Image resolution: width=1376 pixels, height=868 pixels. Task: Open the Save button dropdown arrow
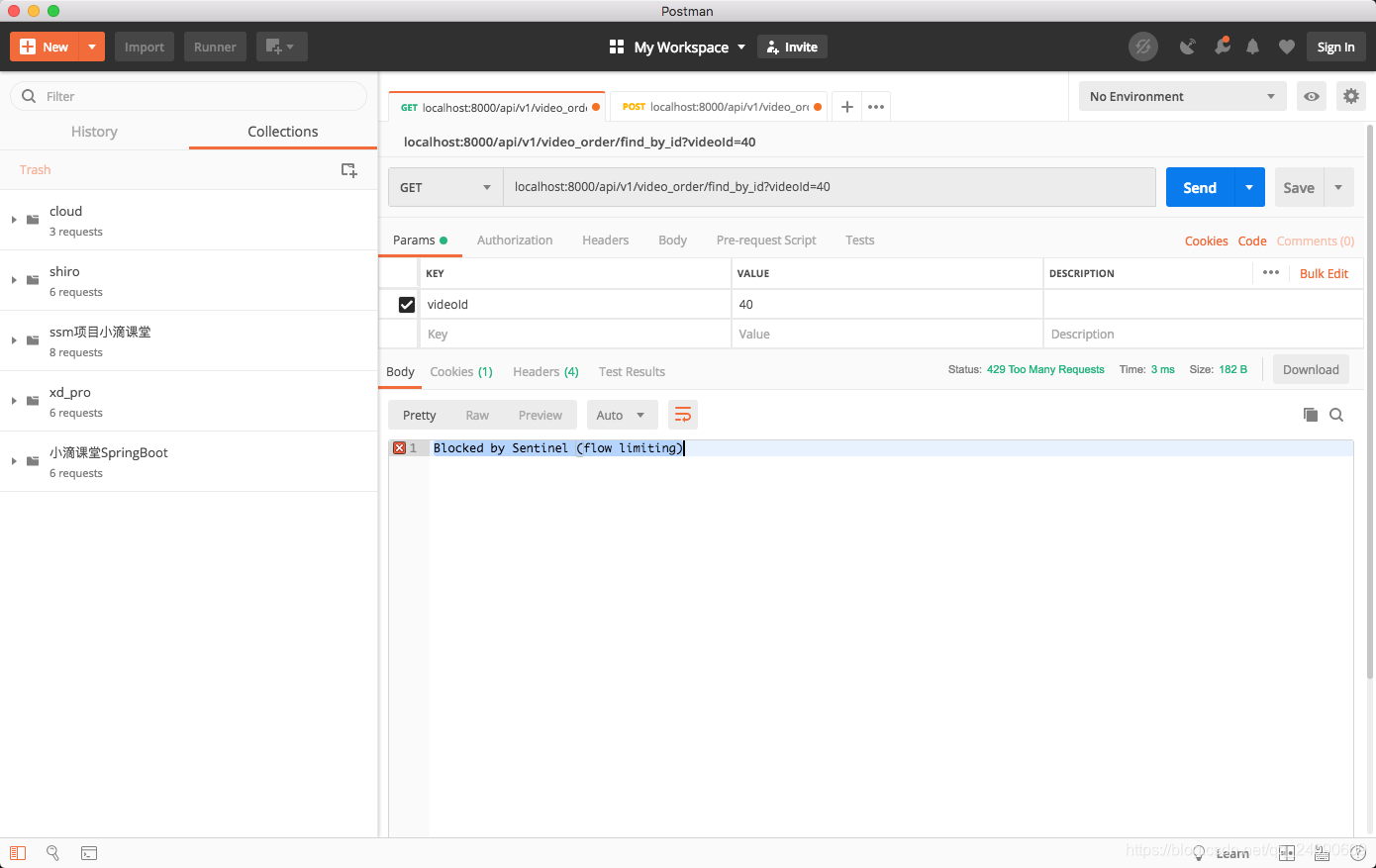(x=1338, y=187)
